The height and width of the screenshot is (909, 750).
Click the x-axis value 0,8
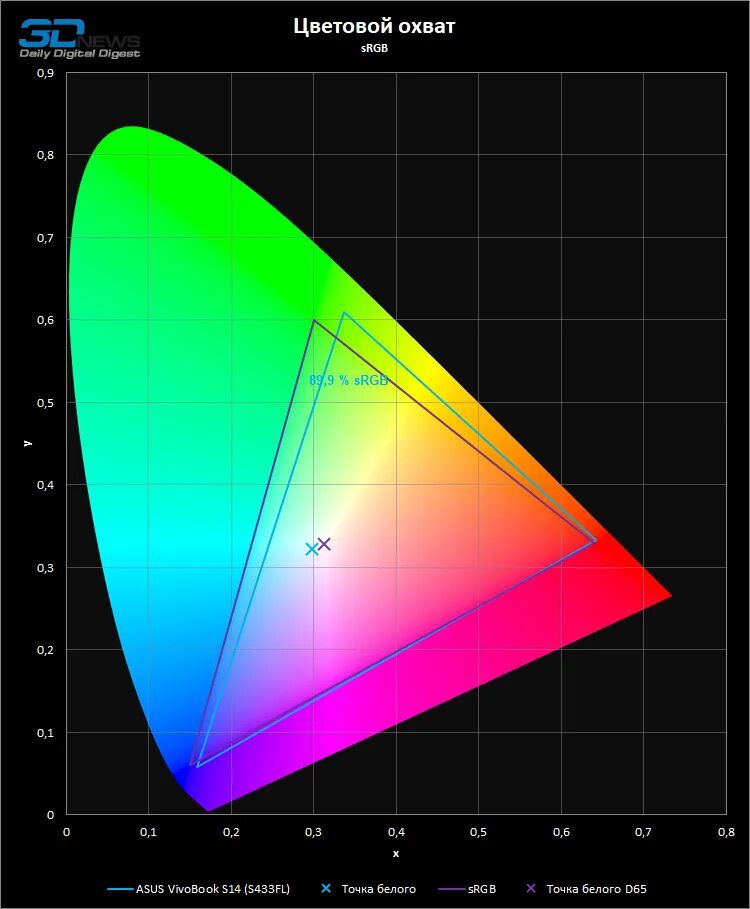tap(726, 832)
